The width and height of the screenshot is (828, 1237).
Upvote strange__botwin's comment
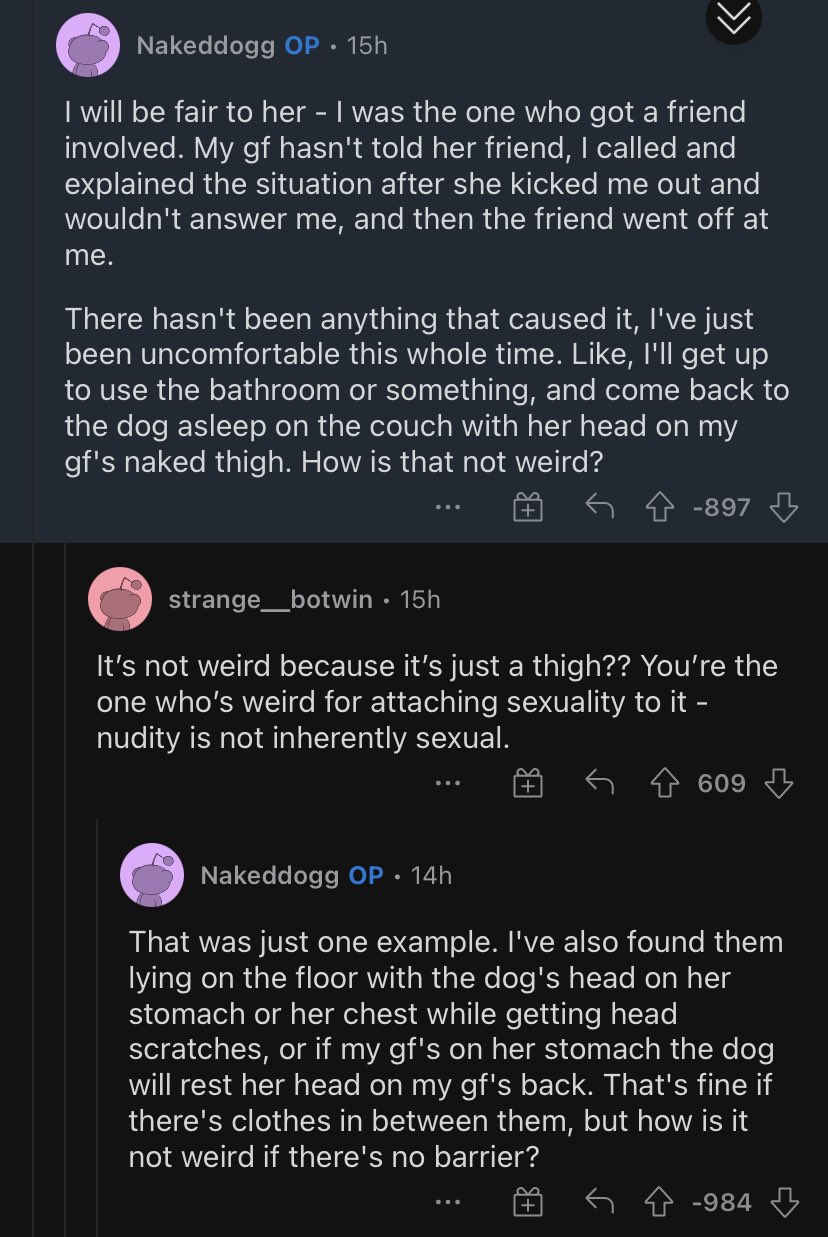click(x=663, y=783)
